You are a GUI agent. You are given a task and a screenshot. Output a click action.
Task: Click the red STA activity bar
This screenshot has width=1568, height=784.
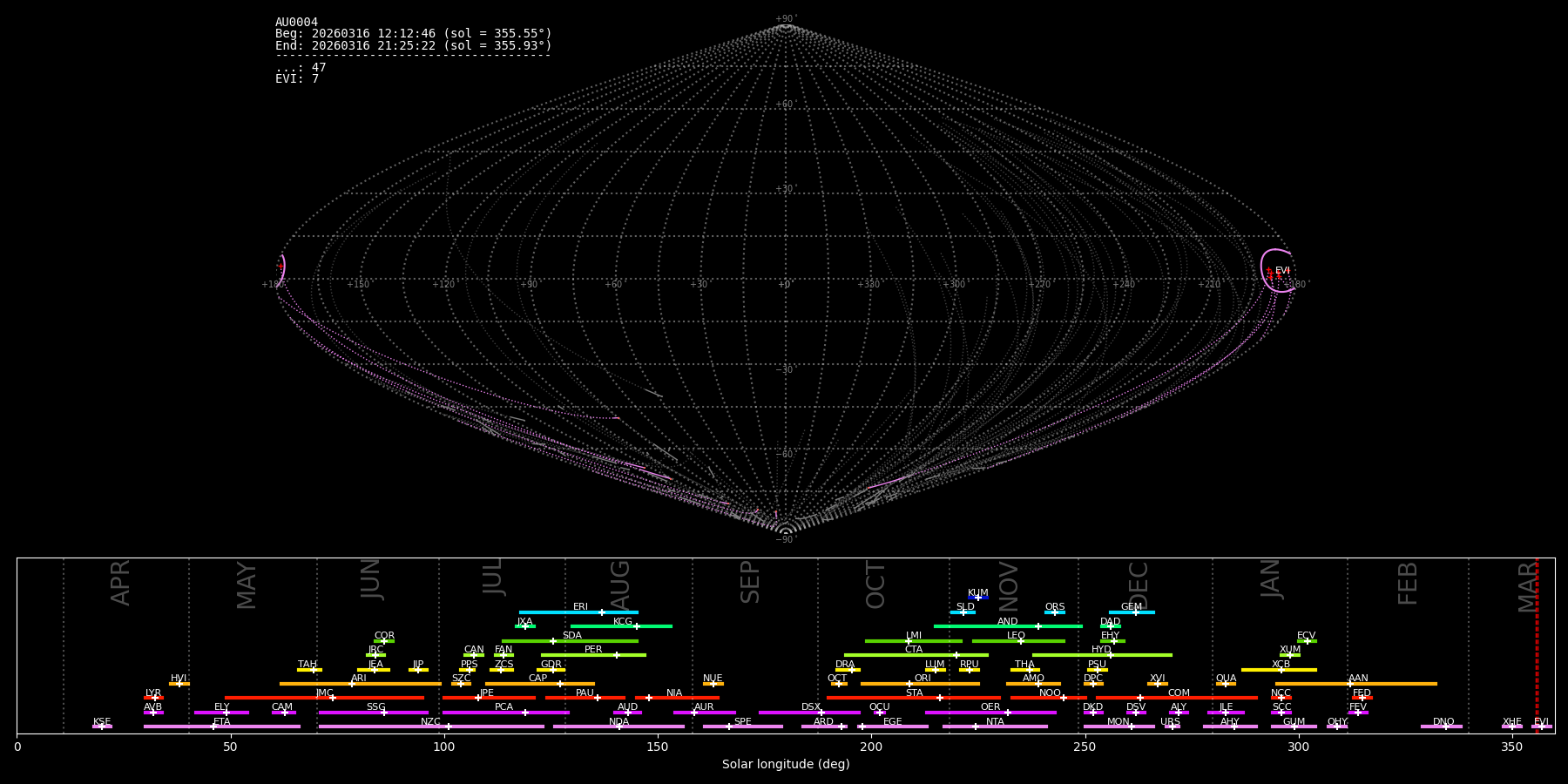914,698
